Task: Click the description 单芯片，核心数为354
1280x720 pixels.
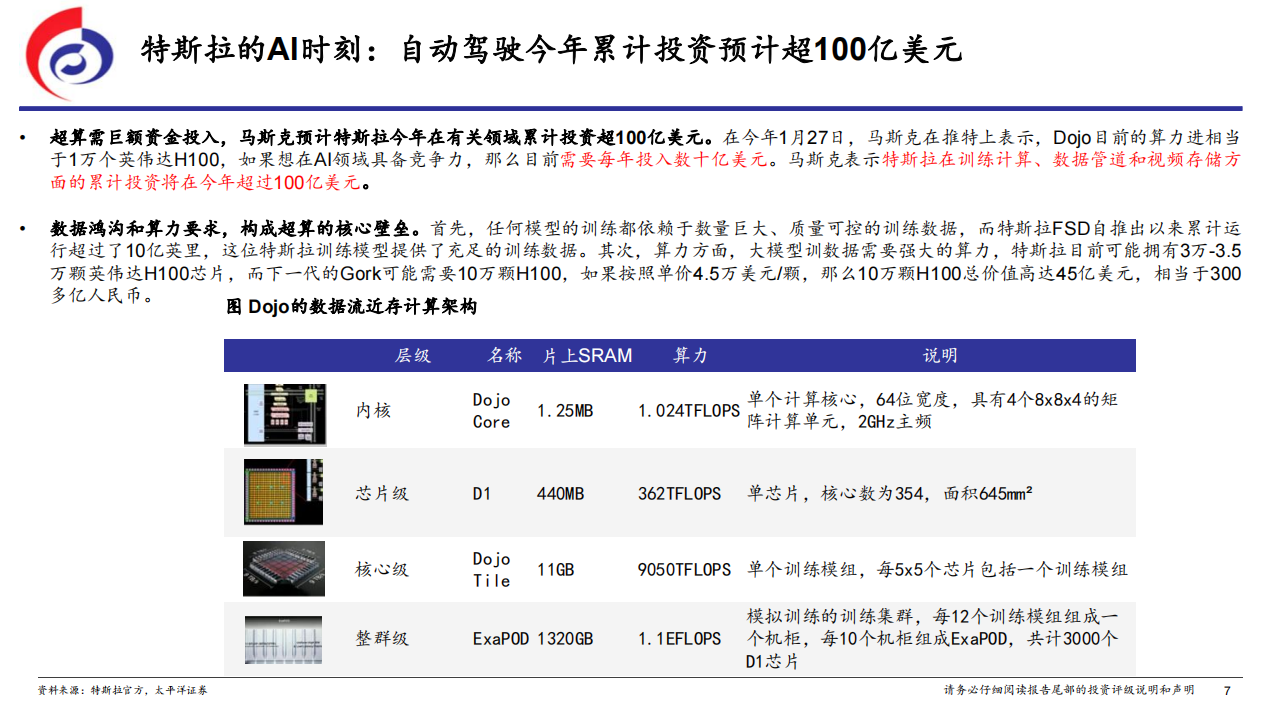Action: point(890,493)
